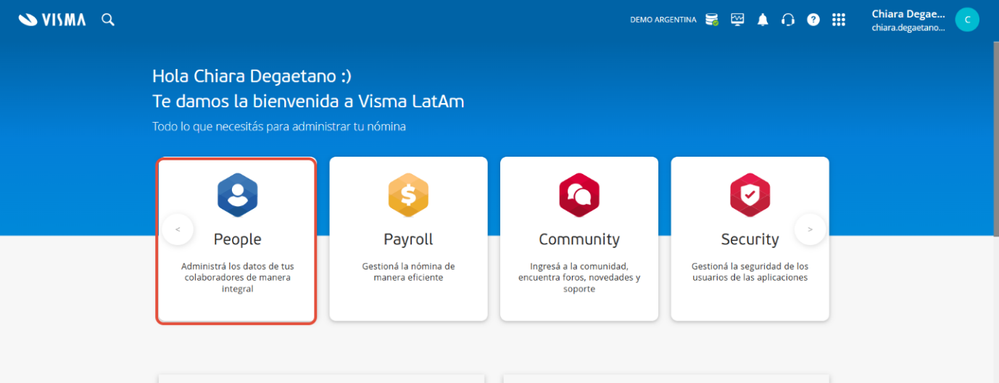Click 'Todo lo que necesitás' subtitle

(x=279, y=126)
